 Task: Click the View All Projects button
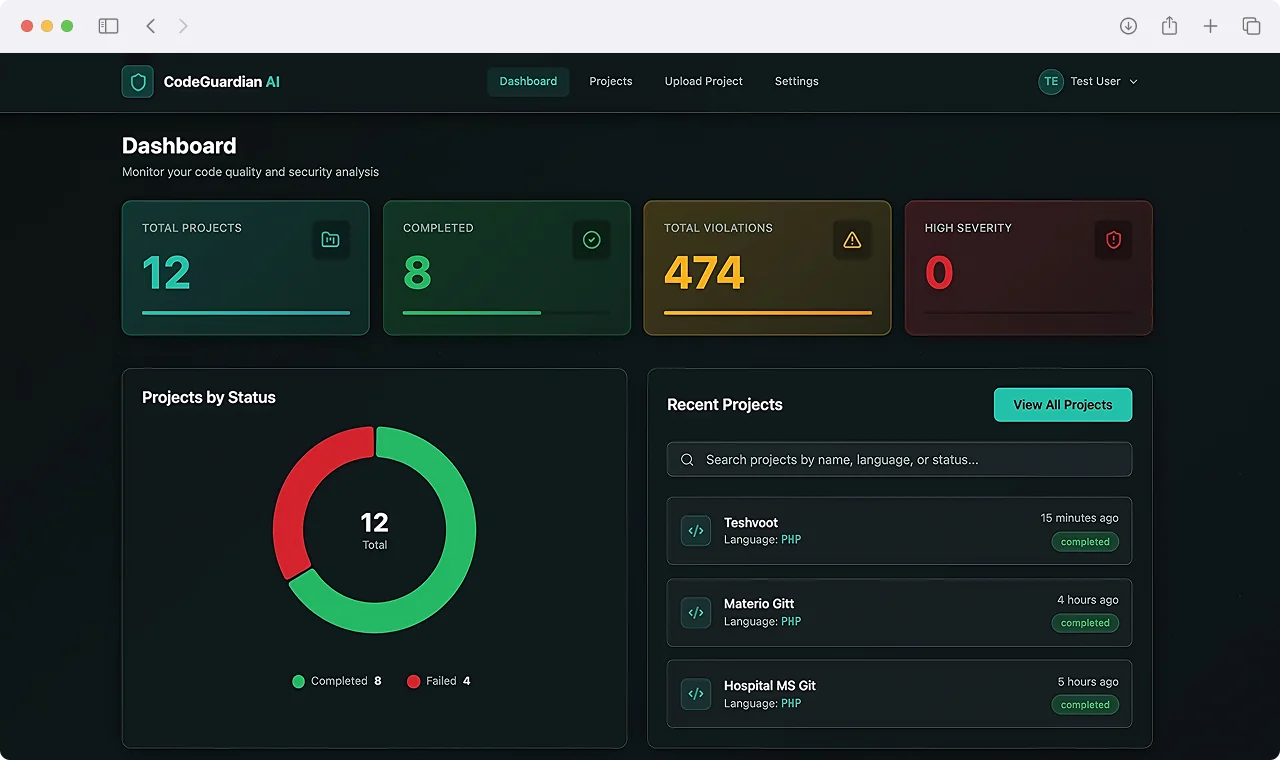click(1063, 405)
